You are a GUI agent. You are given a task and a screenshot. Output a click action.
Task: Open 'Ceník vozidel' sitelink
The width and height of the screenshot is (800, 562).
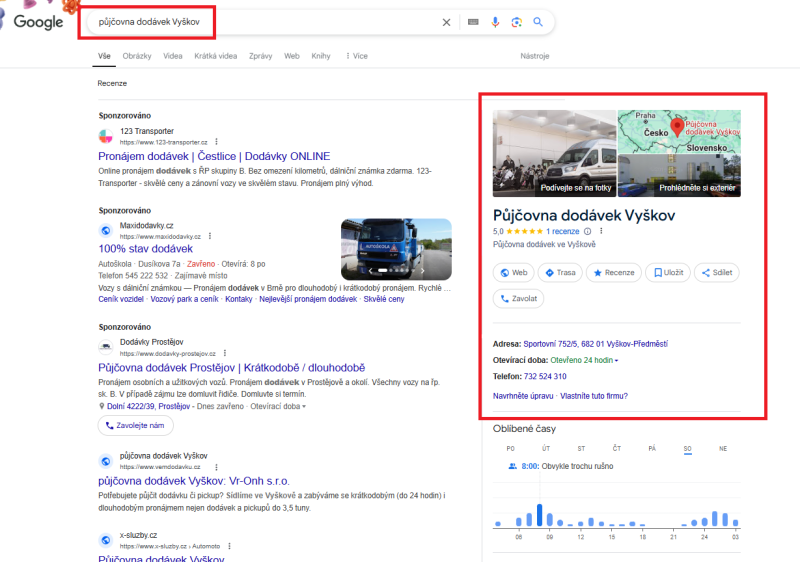pos(121,299)
